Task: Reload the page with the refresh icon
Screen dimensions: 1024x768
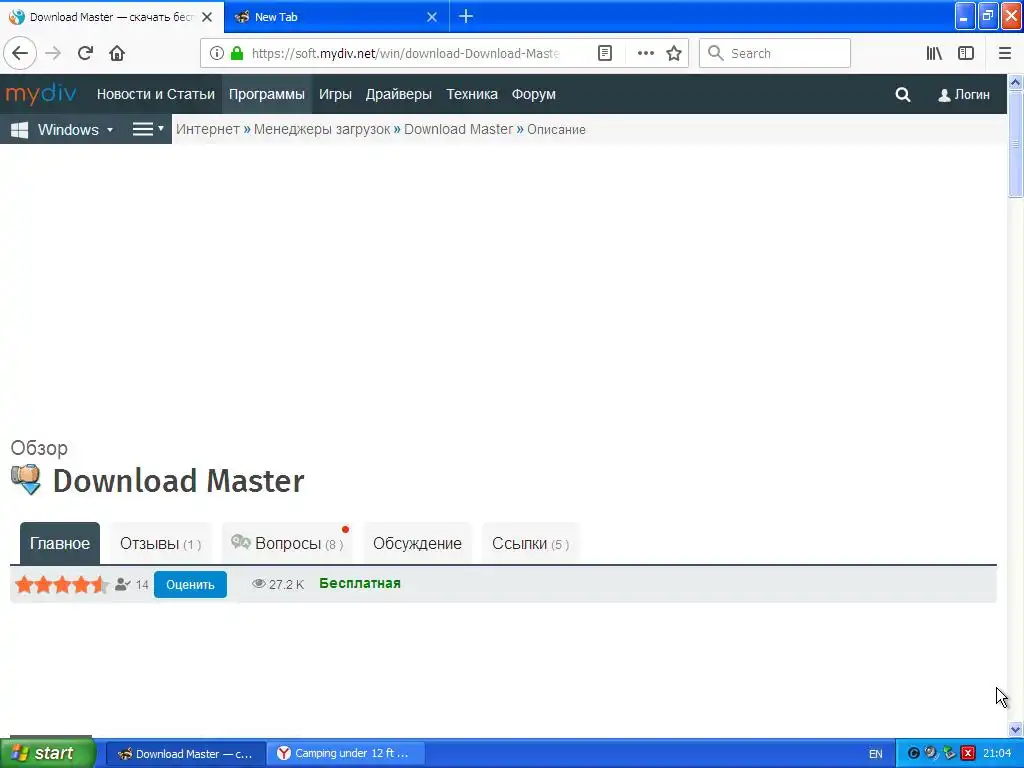Action: [86, 53]
